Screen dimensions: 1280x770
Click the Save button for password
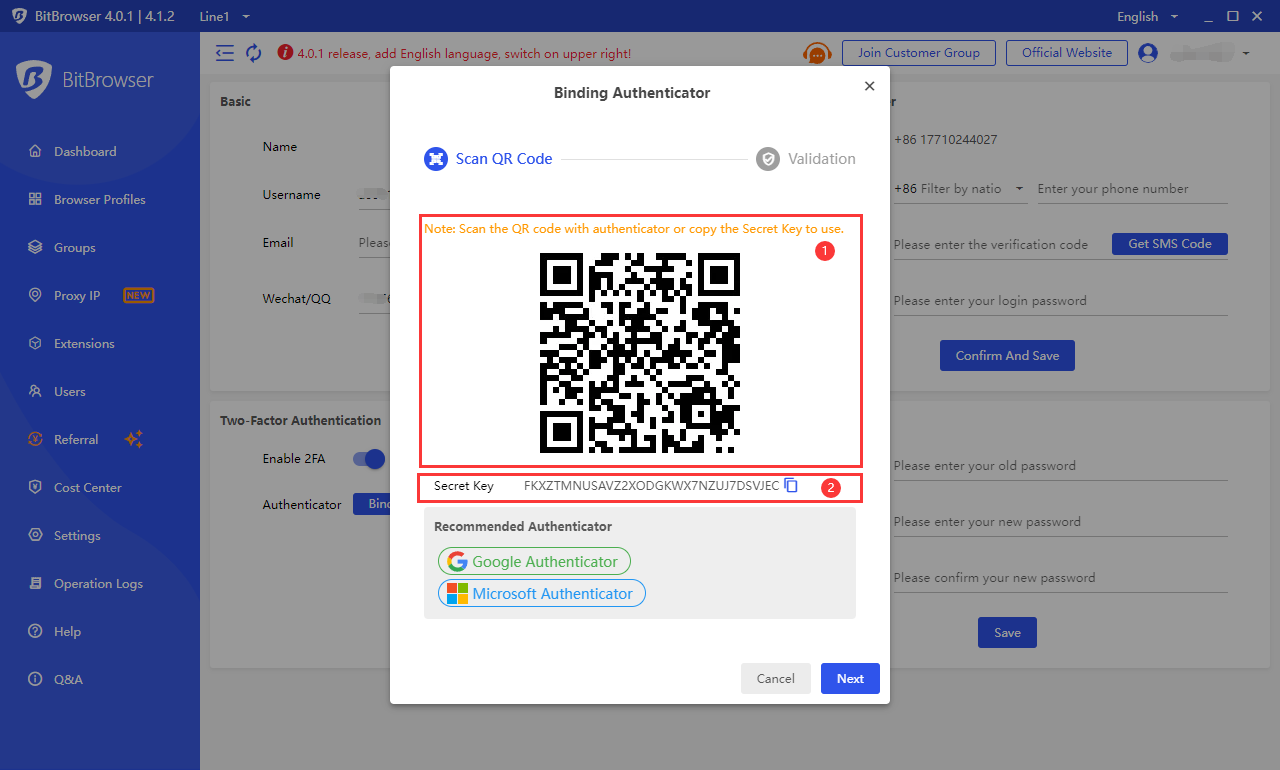coord(1007,632)
